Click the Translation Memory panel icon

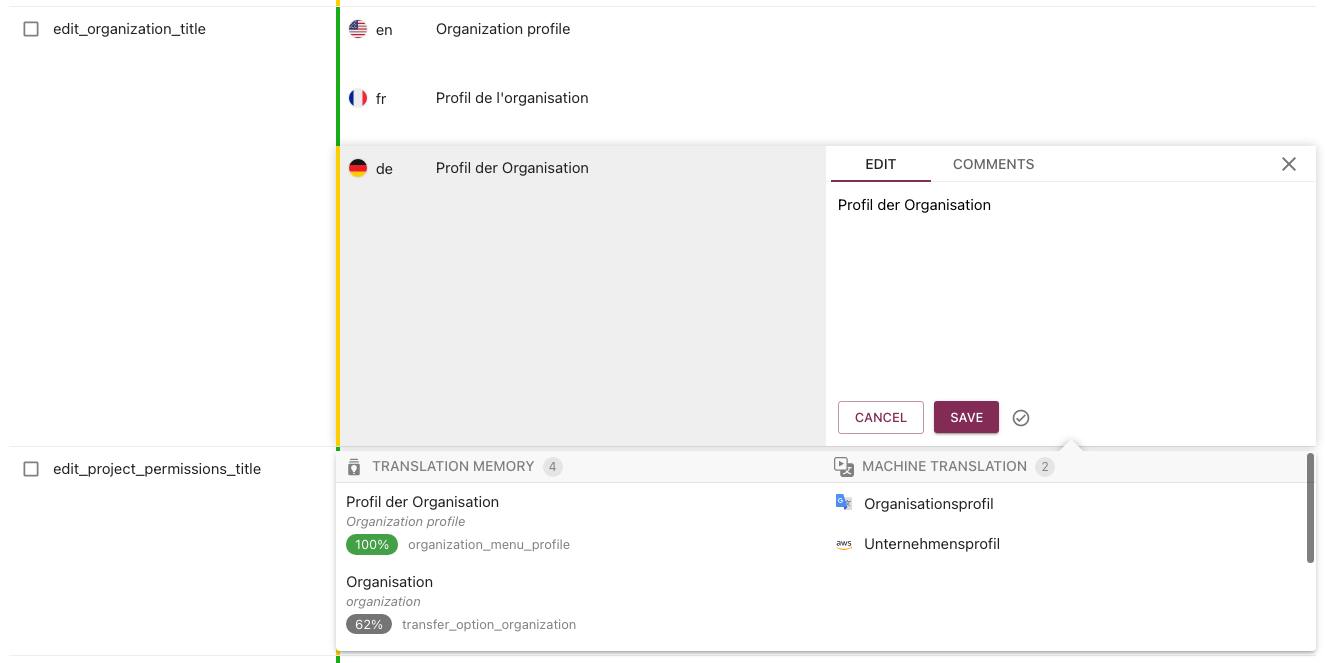pos(352,466)
